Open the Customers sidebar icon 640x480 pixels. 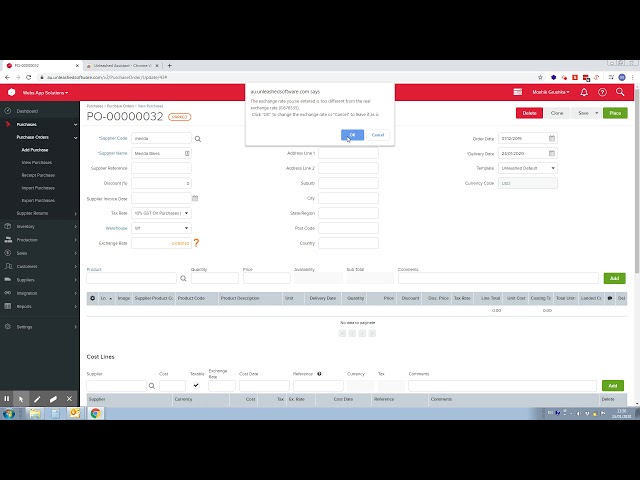pyautogui.click(x=8, y=266)
